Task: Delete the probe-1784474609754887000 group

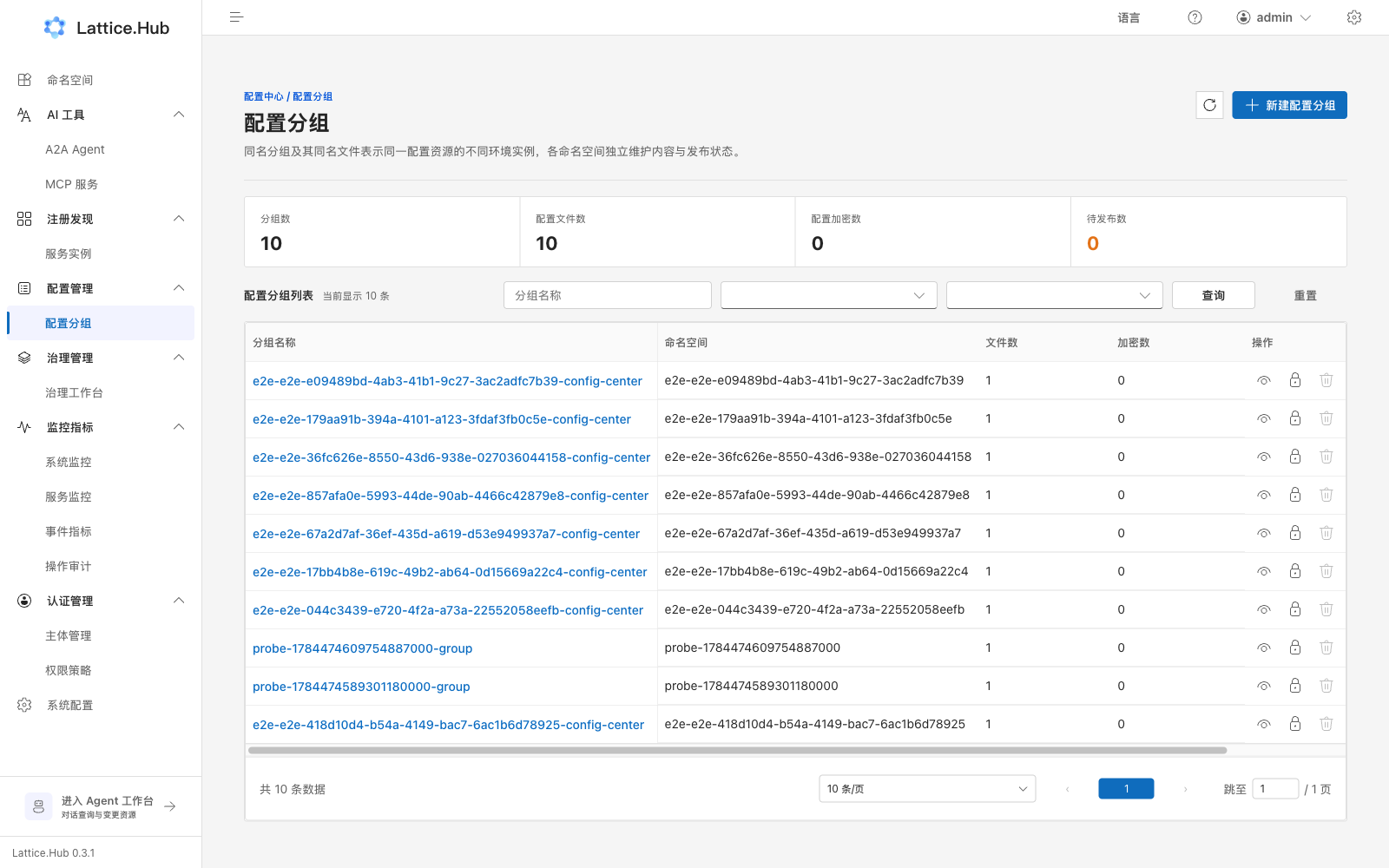Action: coord(1326,648)
